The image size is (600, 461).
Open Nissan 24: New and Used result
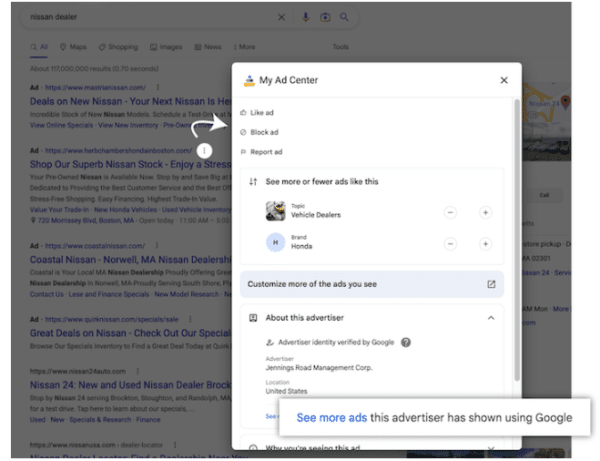click(x=130, y=385)
